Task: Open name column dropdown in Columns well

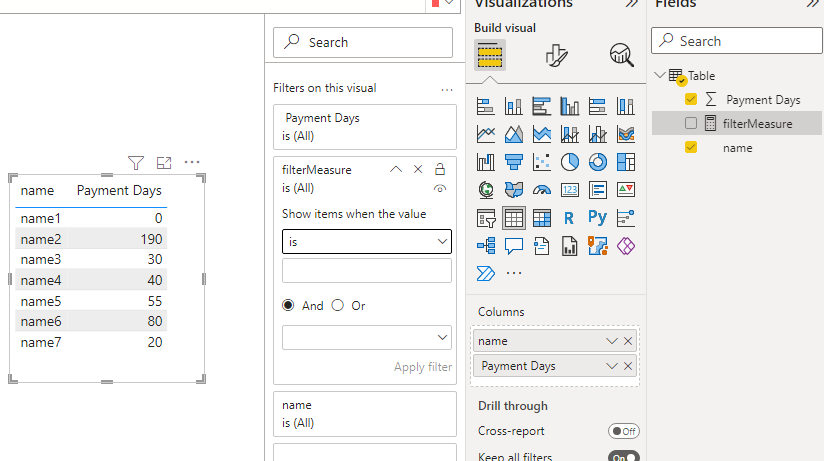Action: tap(611, 341)
